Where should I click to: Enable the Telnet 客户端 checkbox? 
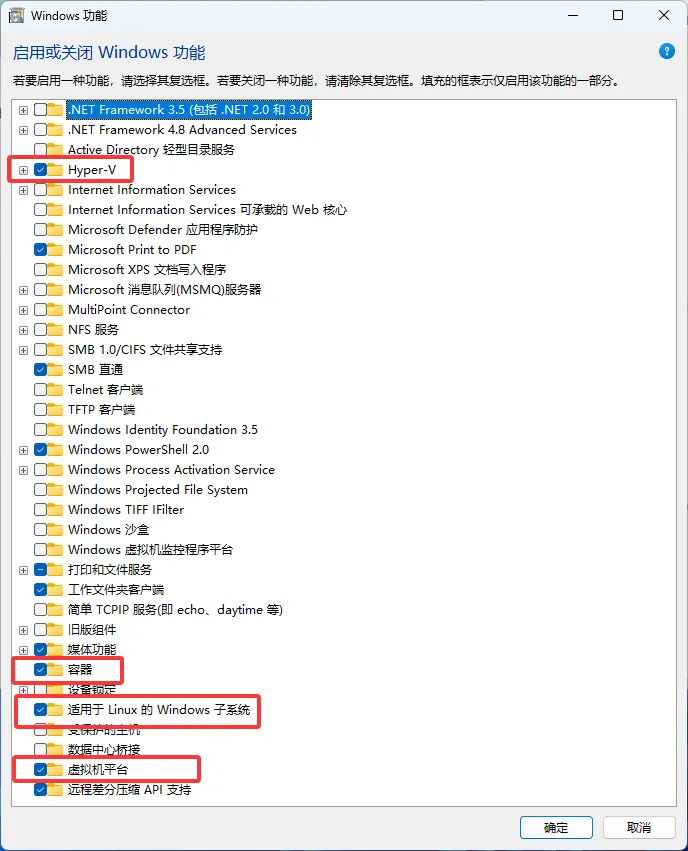[40, 389]
